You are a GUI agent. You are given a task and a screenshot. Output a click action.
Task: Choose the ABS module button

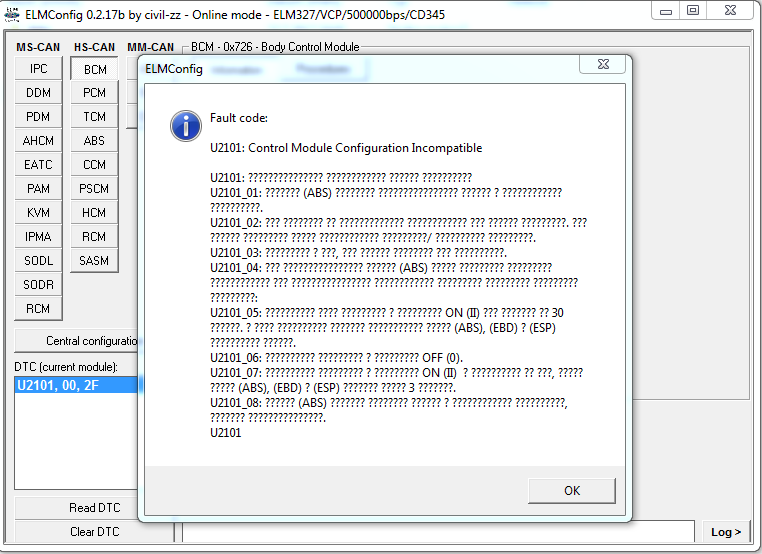[94, 141]
